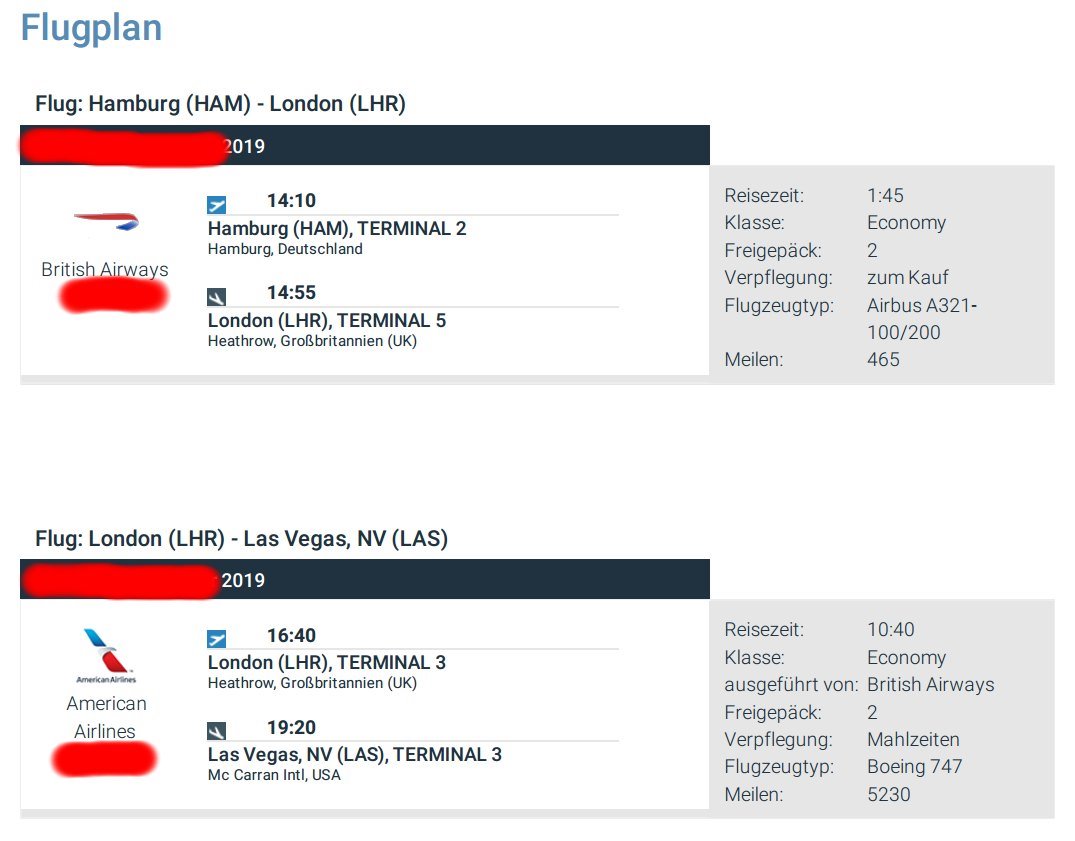This screenshot has height=841, width=1075.
Task: Click the American Airlines tail logo
Action: click(105, 650)
